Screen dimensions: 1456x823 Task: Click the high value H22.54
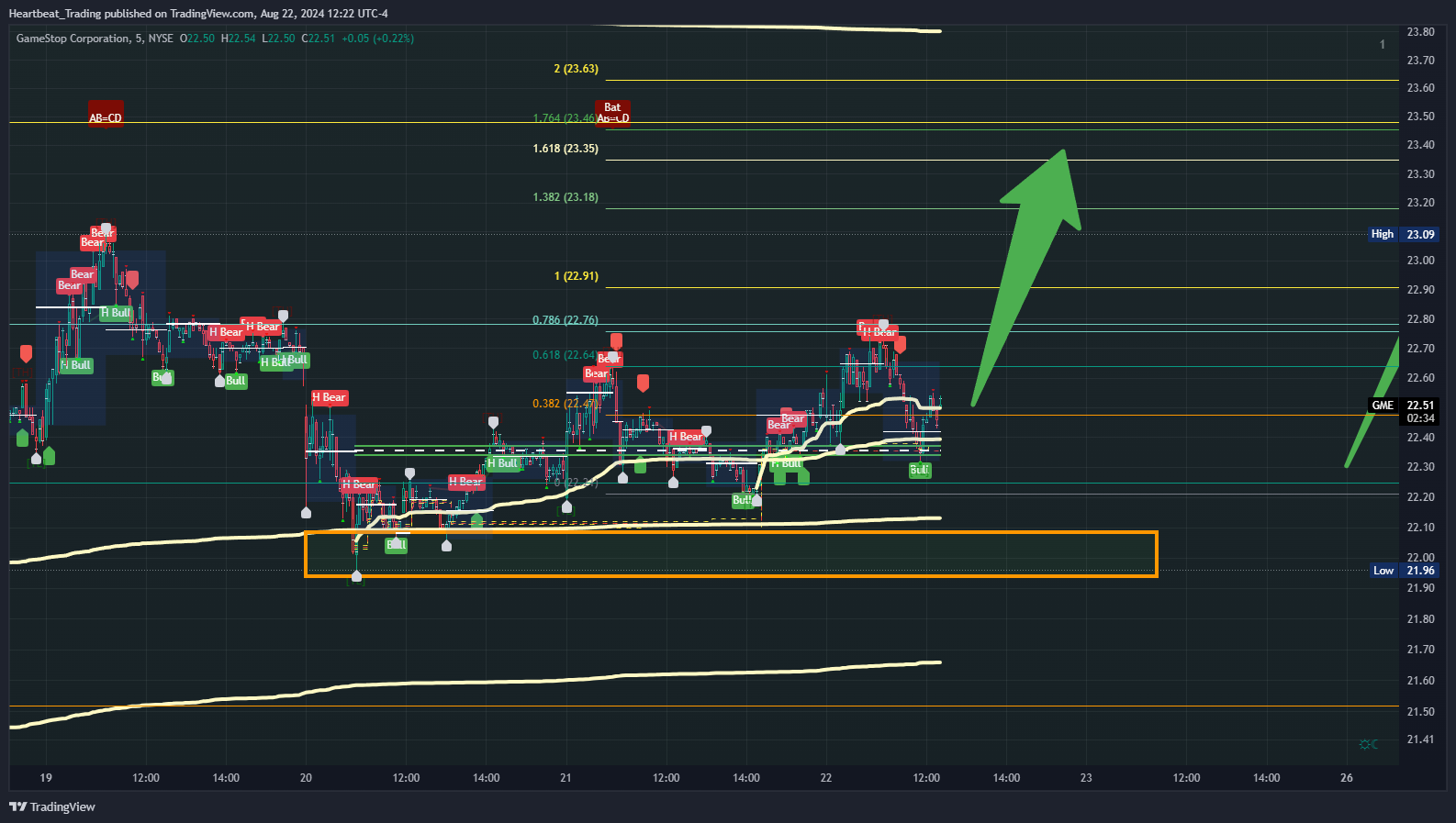click(x=239, y=39)
